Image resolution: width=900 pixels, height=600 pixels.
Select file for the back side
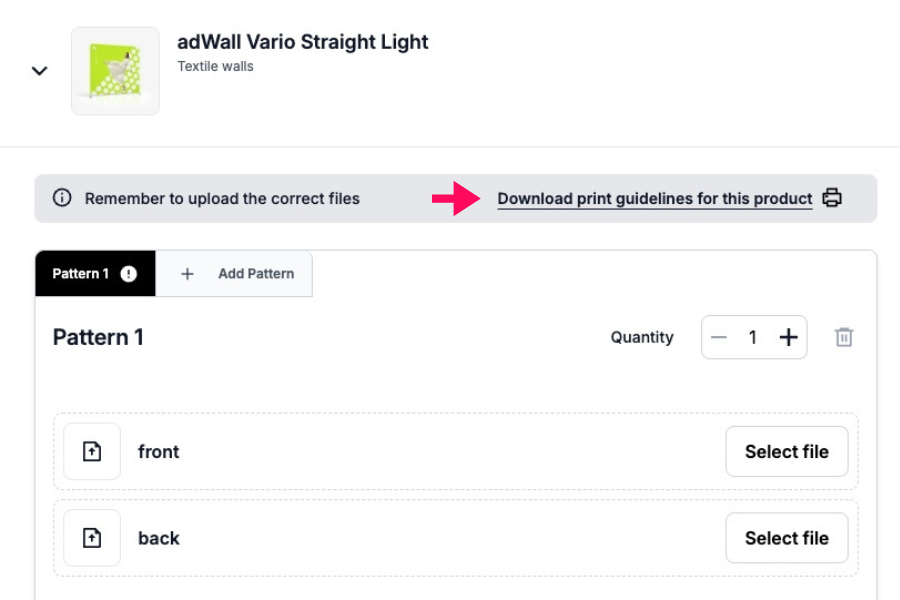tap(786, 538)
